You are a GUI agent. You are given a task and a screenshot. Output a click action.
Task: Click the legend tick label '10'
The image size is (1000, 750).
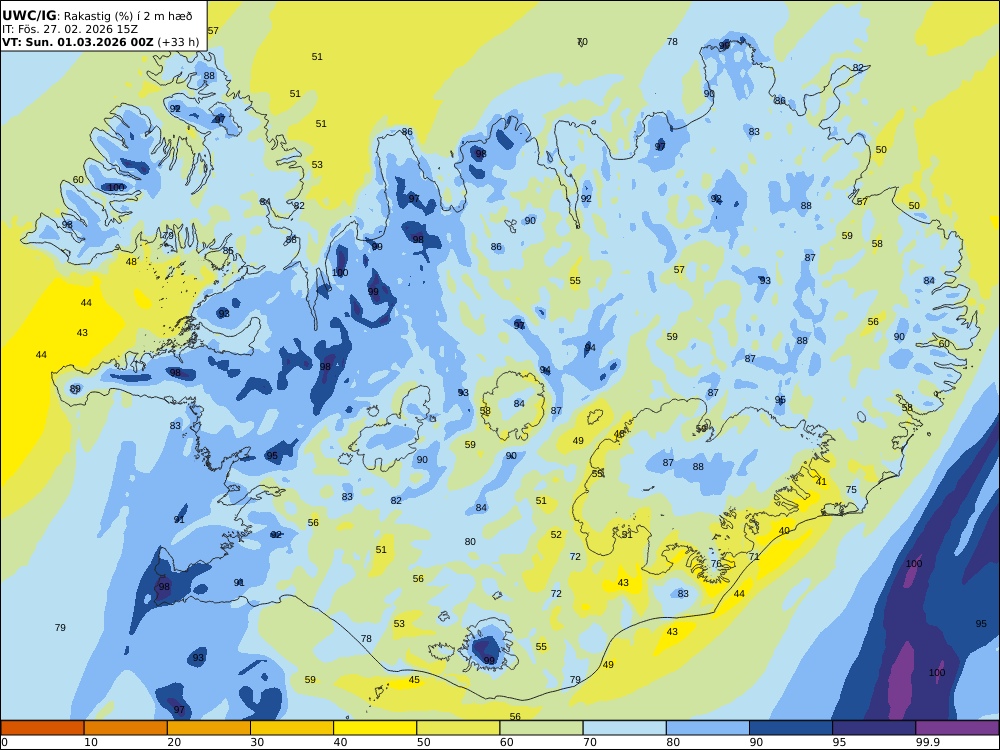[x=91, y=742]
